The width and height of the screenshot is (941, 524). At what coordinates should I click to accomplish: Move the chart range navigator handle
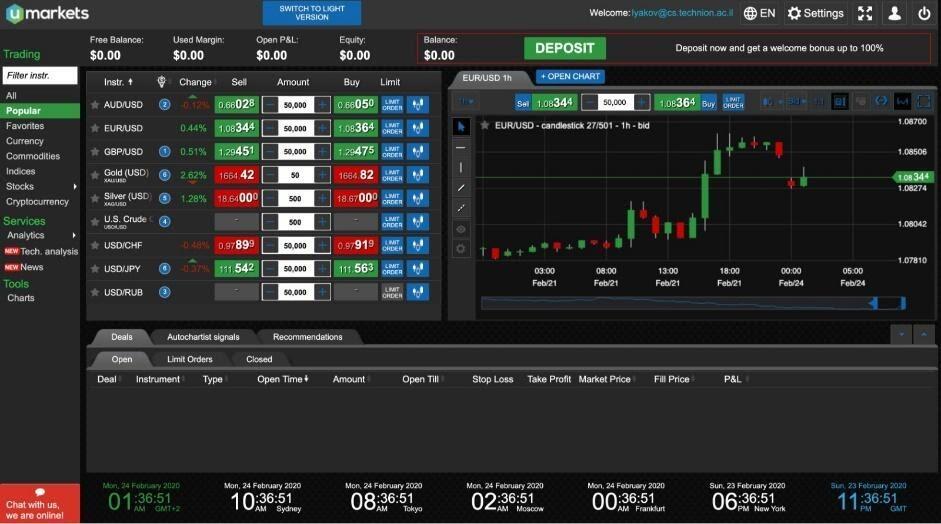coord(873,304)
